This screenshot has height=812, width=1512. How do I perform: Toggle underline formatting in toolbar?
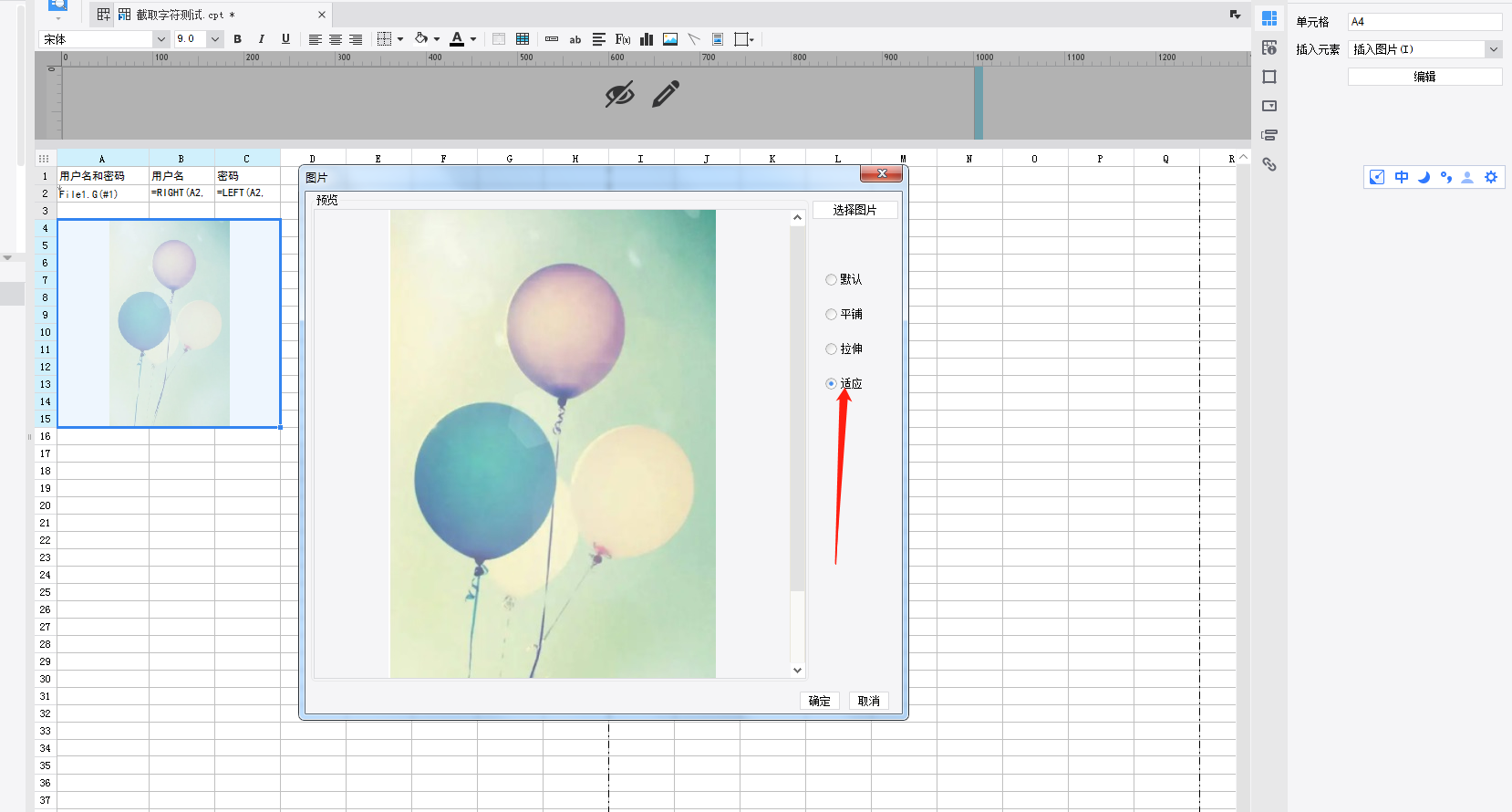(x=285, y=39)
